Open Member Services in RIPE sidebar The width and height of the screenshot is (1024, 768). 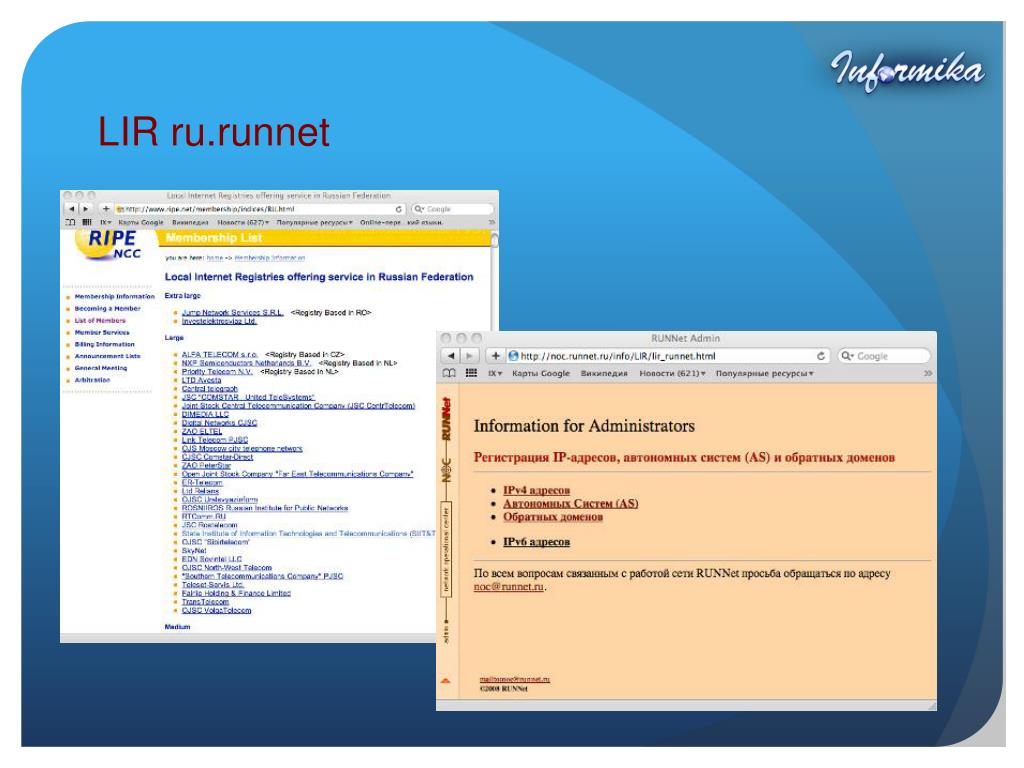click(x=102, y=332)
